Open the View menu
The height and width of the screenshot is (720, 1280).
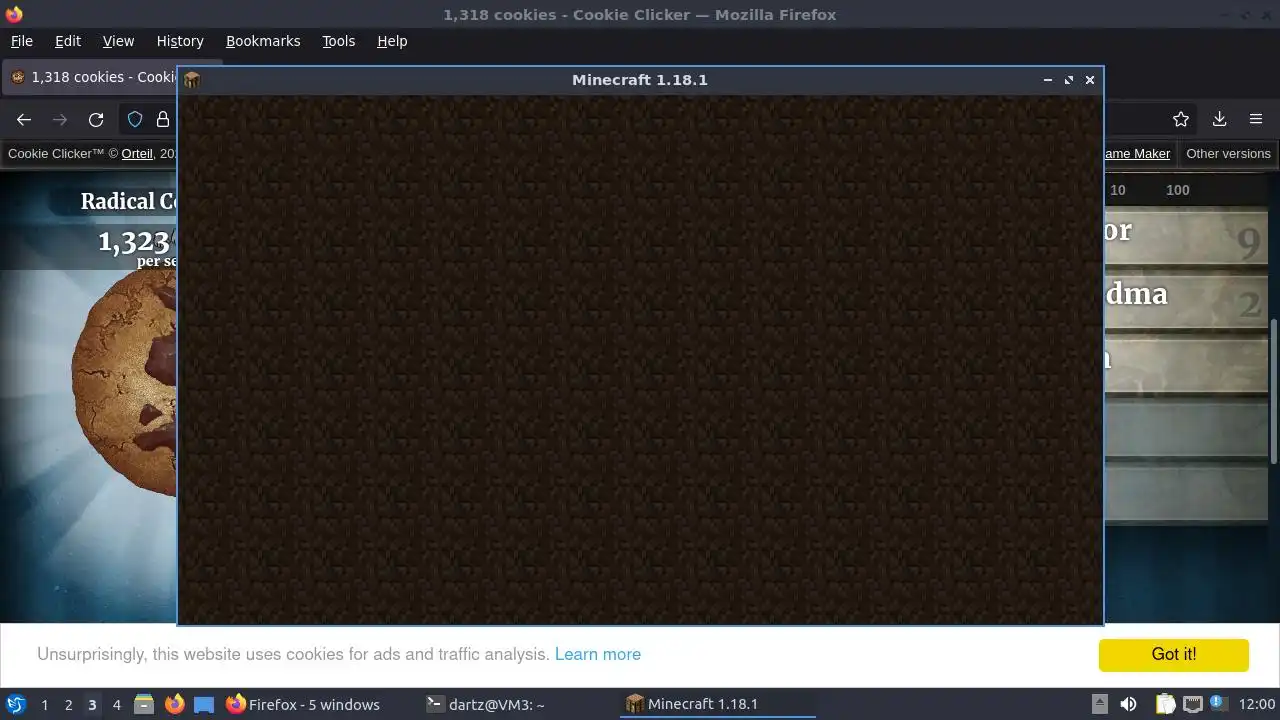[x=118, y=41]
